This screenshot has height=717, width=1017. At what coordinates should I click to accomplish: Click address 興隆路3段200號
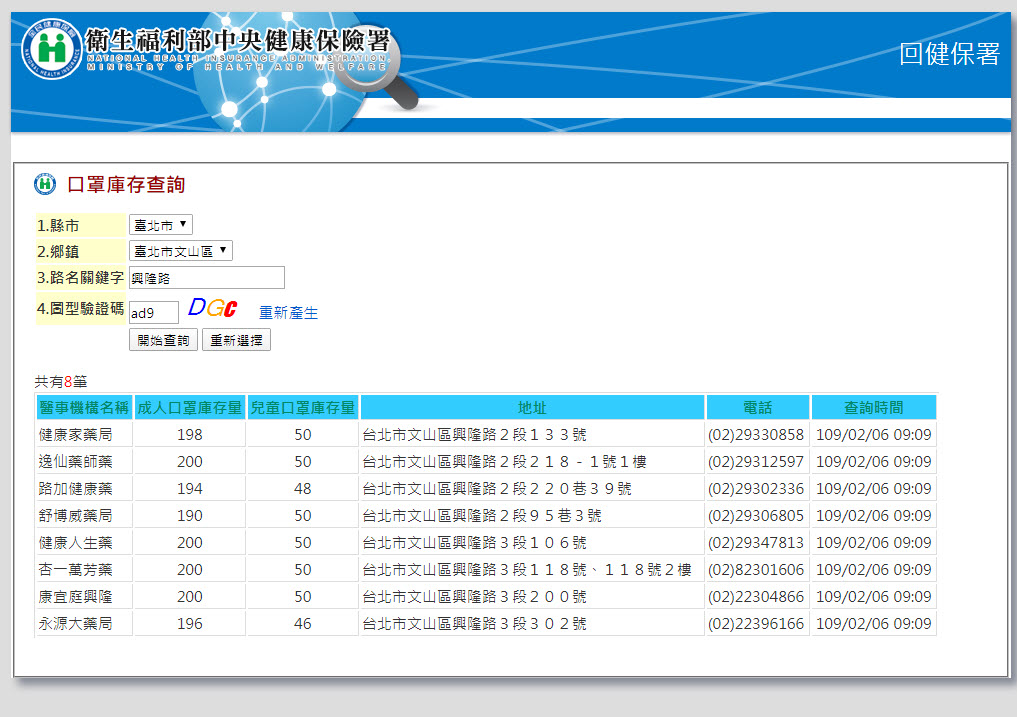click(x=474, y=596)
